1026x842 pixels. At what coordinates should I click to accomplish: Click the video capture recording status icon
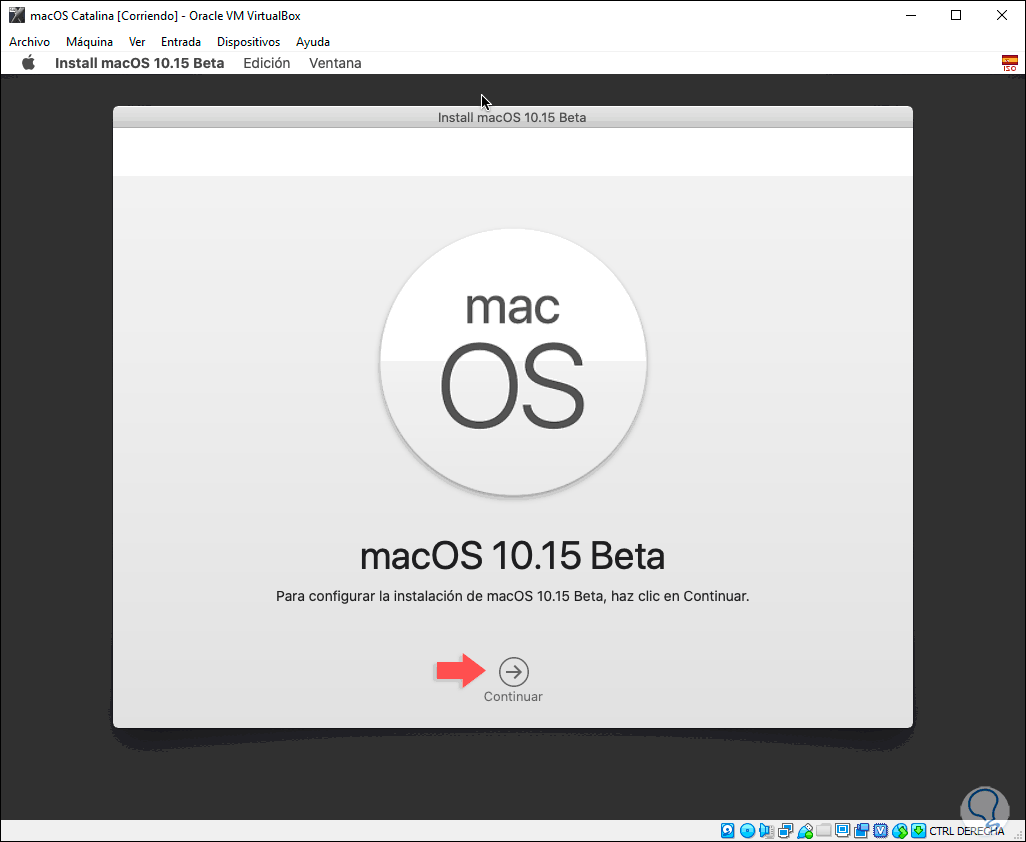click(861, 831)
